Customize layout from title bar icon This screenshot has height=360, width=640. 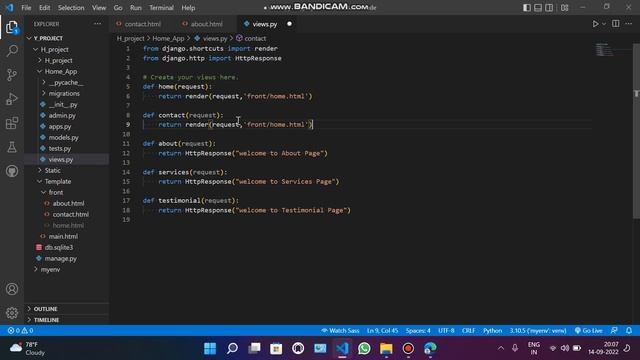[564, 8]
